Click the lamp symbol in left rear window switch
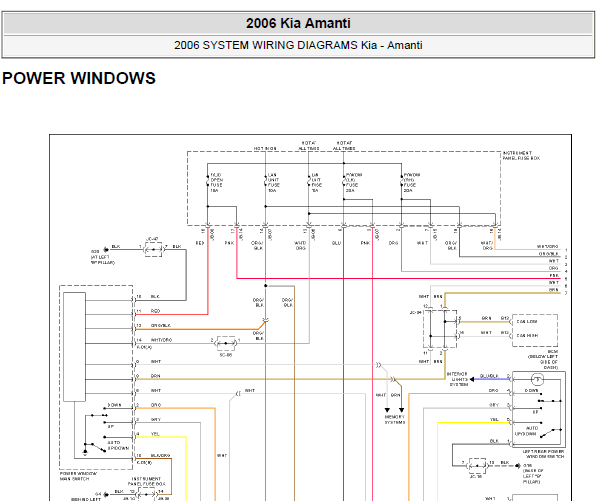This screenshot has height=501, width=596. coord(537,379)
